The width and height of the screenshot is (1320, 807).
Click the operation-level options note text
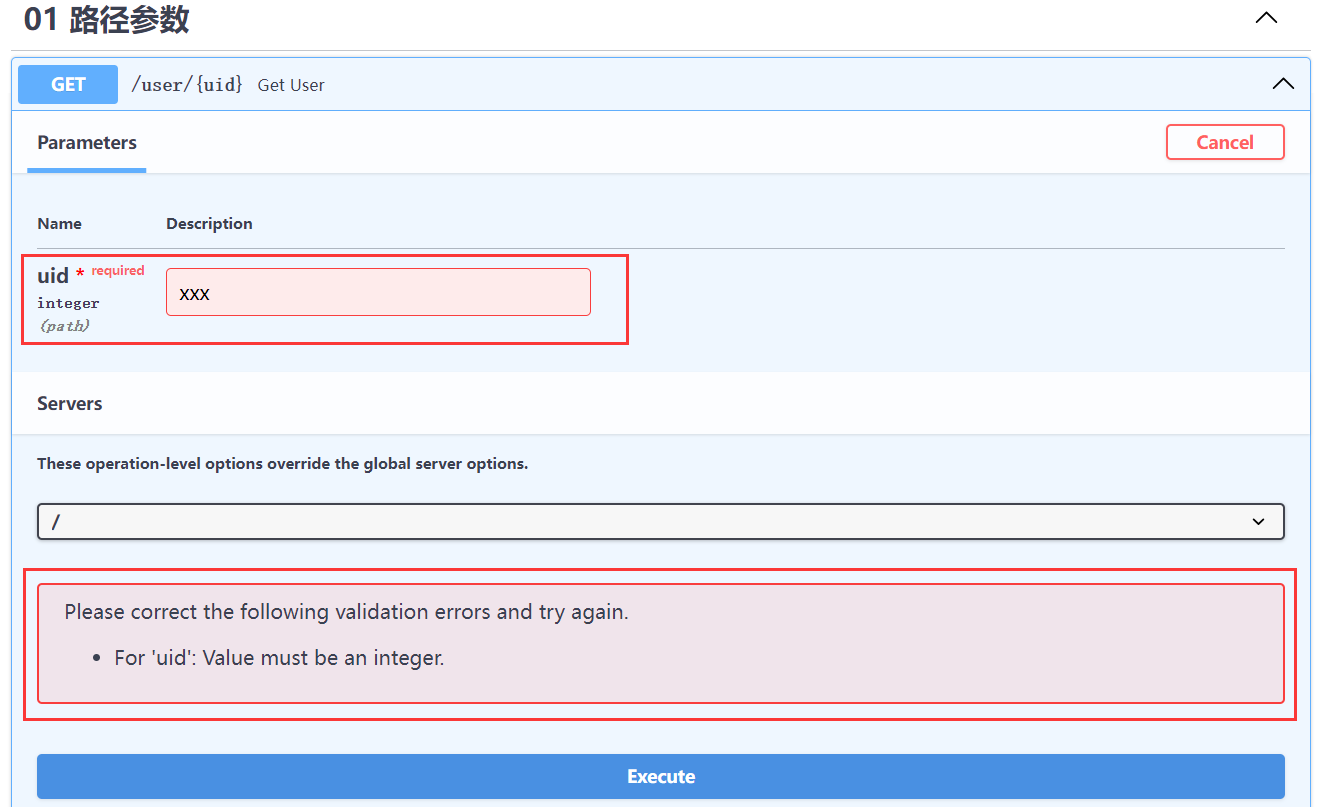click(282, 464)
